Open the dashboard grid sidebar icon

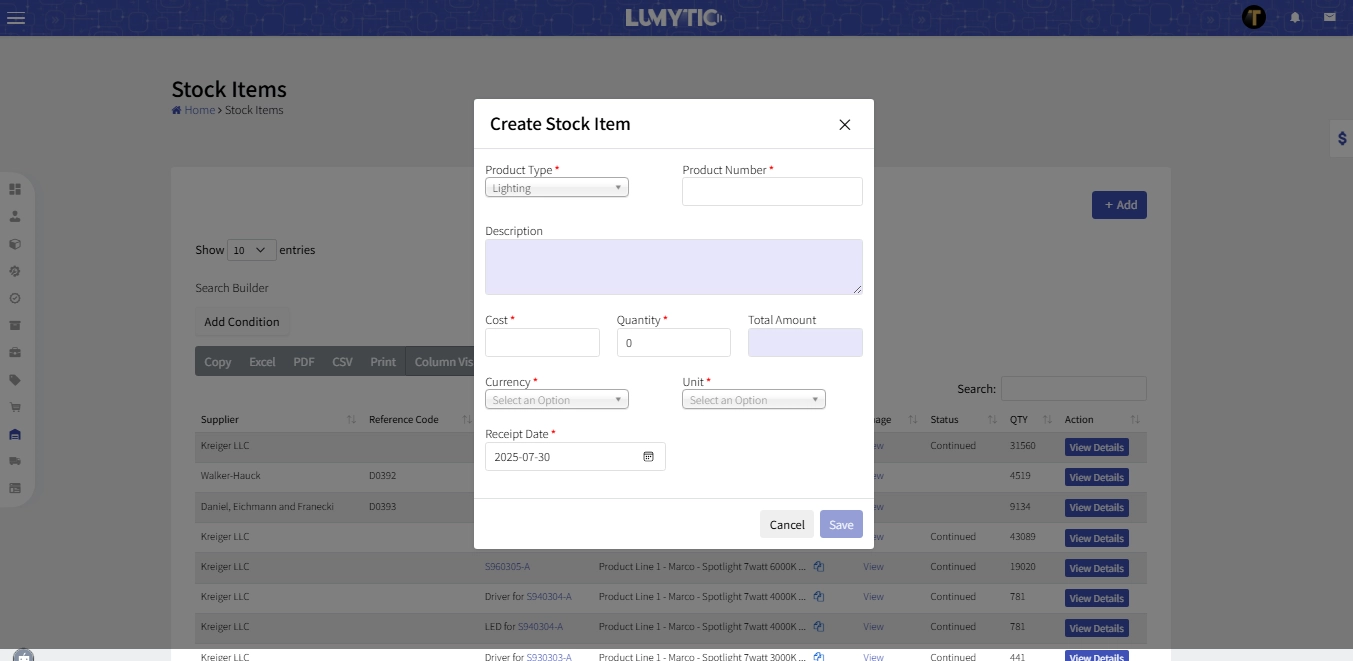pyautogui.click(x=15, y=189)
